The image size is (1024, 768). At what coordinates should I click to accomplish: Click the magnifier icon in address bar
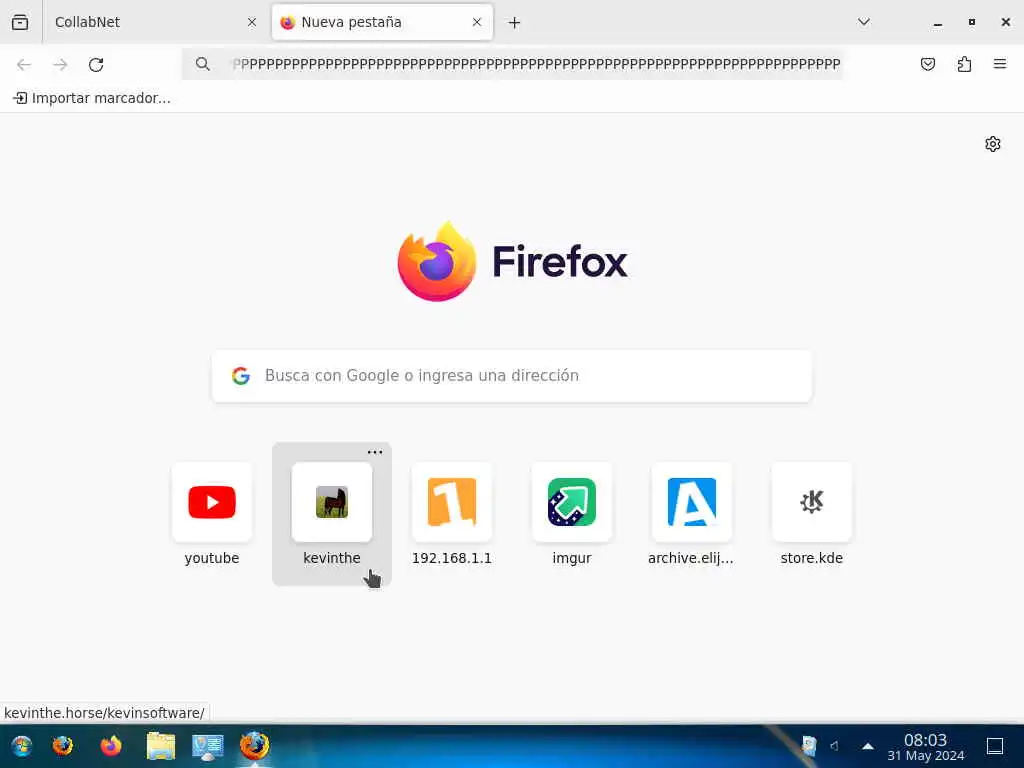click(x=203, y=64)
